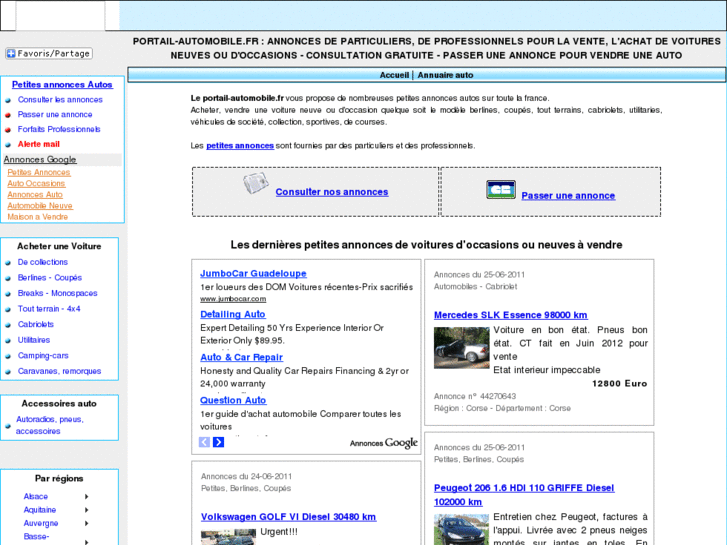Open Consulter les annonces in sidebar
The image size is (727, 545).
pyautogui.click(x=60, y=100)
